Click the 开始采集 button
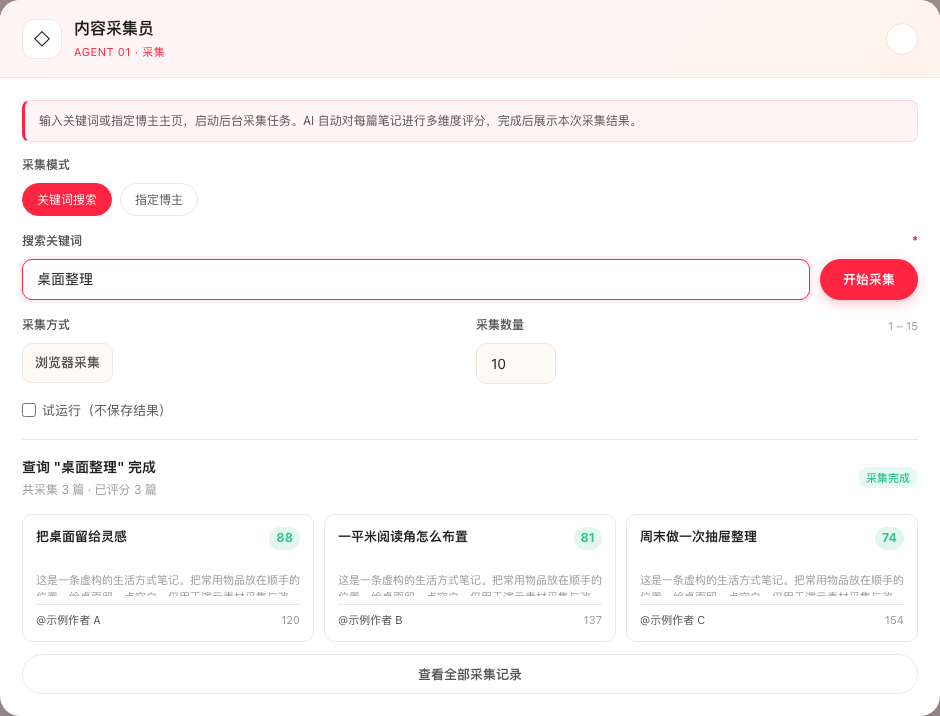The height and width of the screenshot is (716, 940). click(869, 279)
